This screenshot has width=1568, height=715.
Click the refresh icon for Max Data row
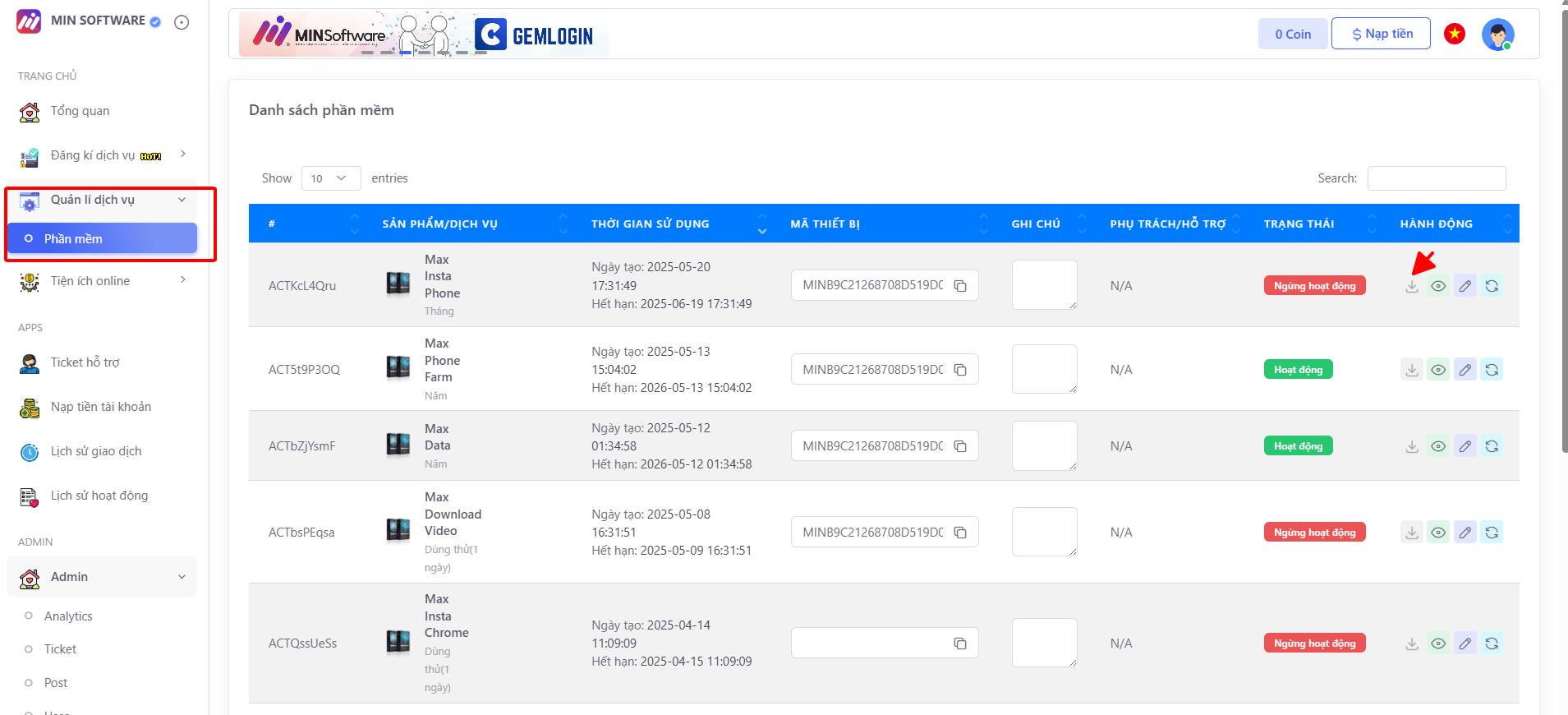pyautogui.click(x=1492, y=446)
